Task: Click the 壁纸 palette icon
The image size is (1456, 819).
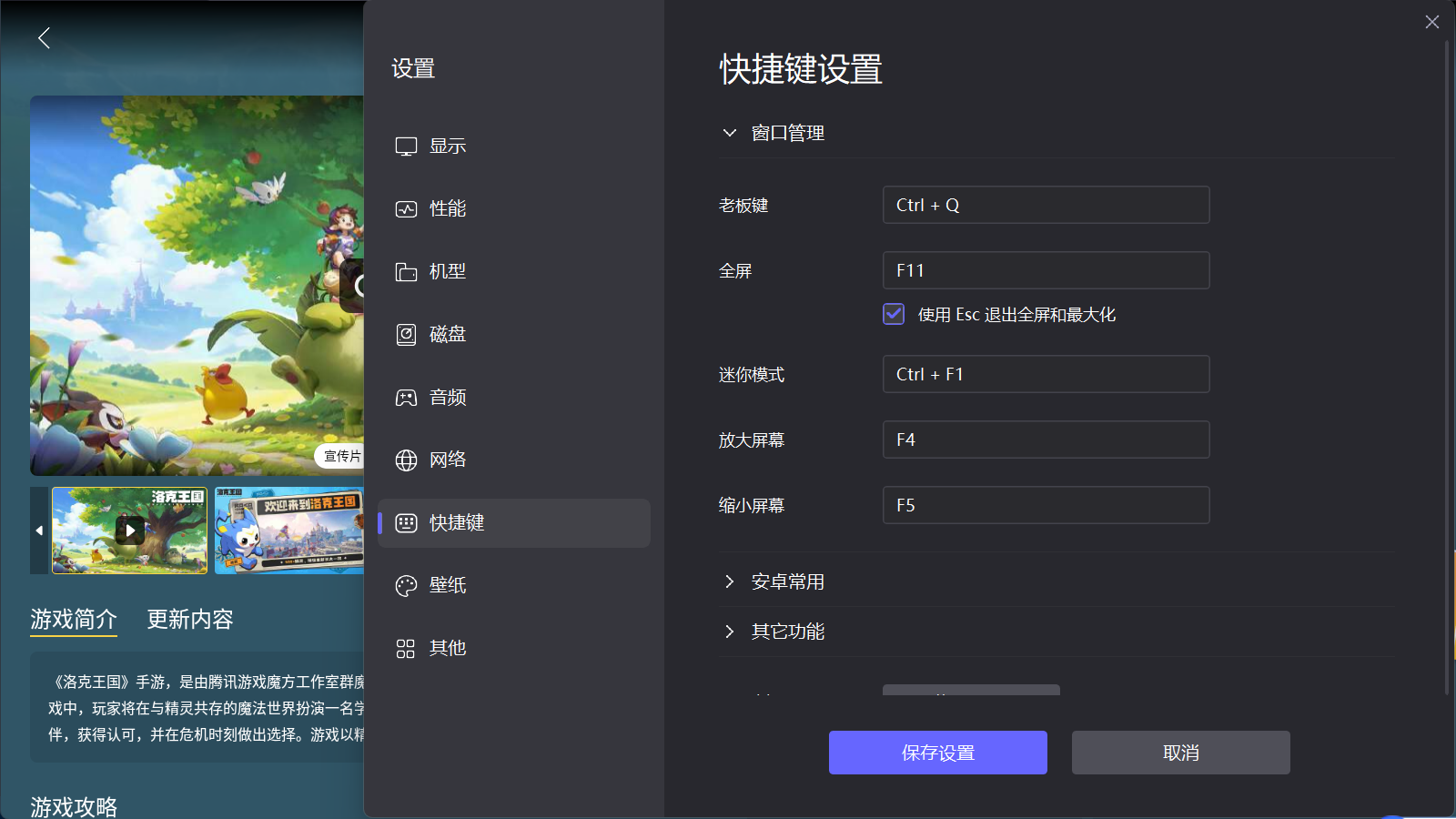Action: coord(406,586)
